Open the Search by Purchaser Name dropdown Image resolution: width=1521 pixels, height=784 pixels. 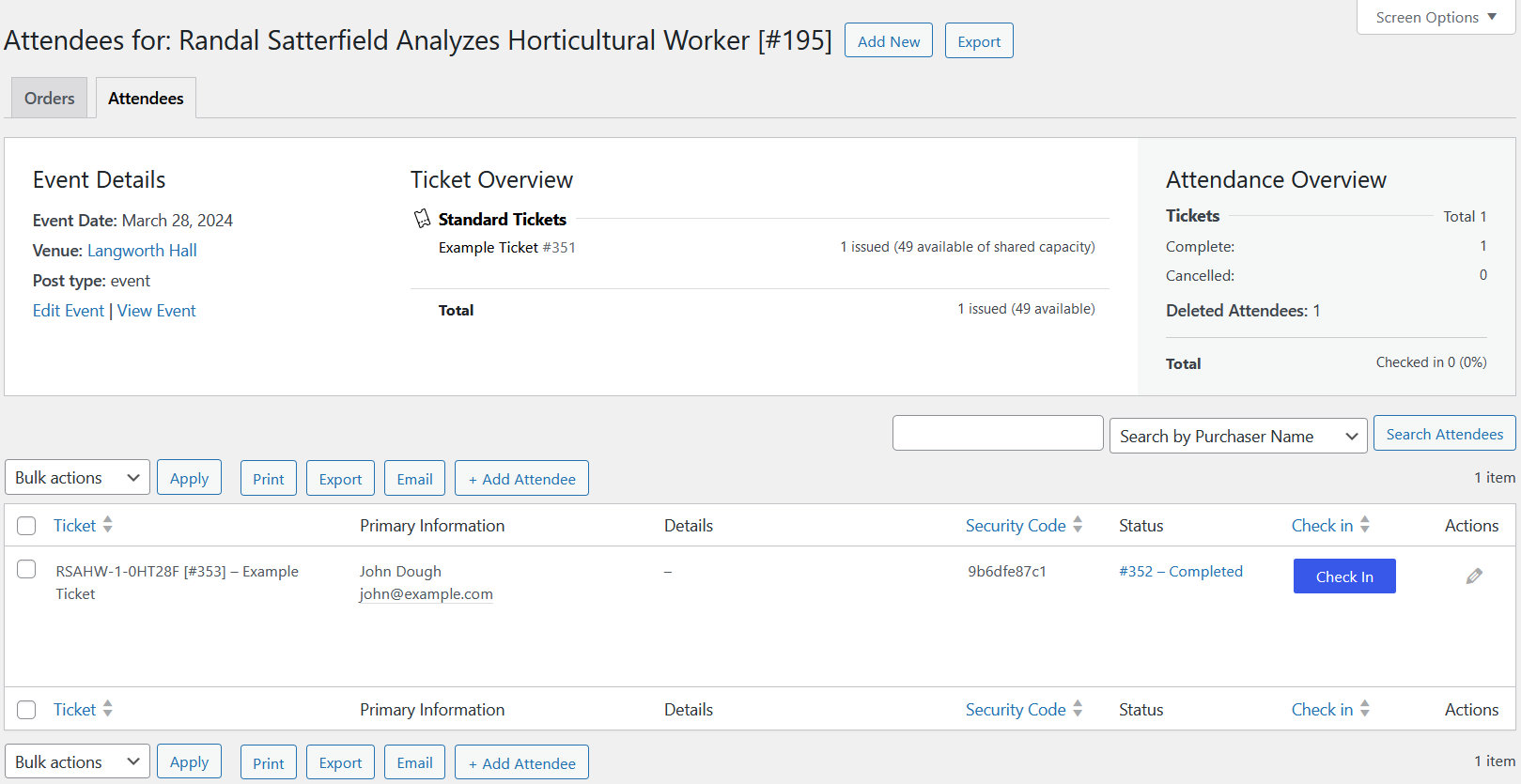pyautogui.click(x=1238, y=436)
